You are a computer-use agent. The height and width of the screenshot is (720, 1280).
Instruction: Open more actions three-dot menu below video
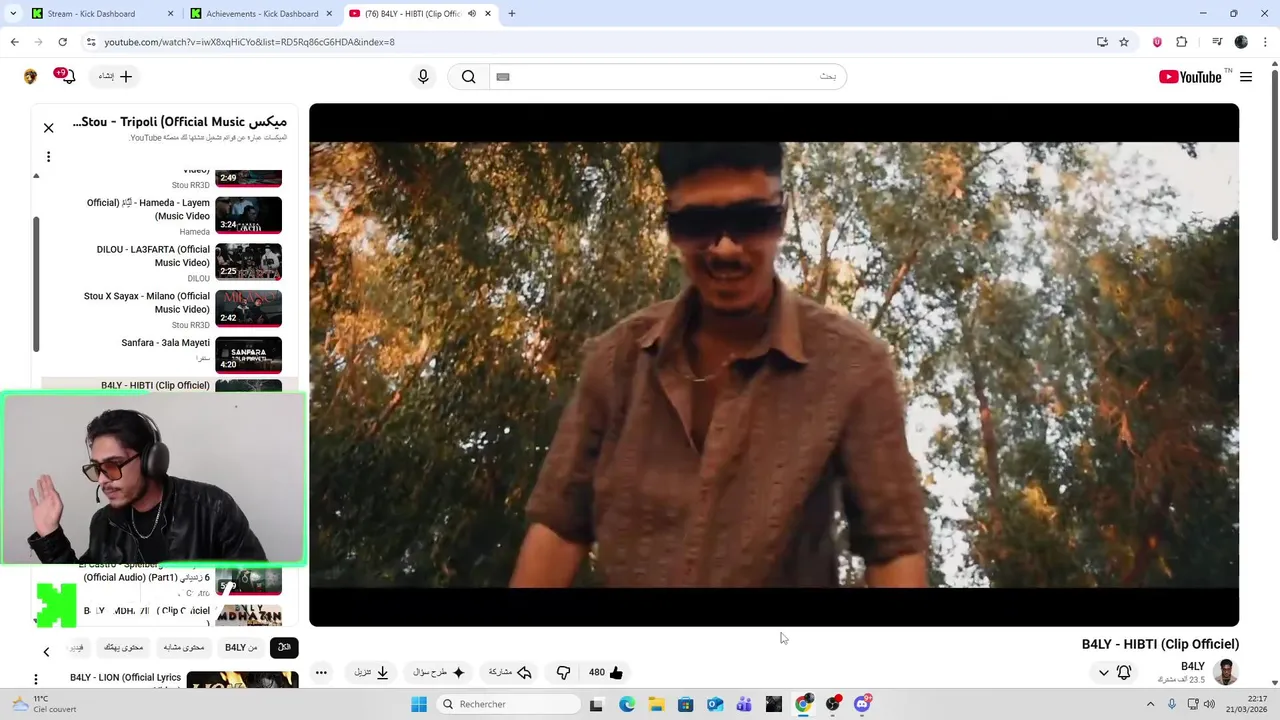[x=321, y=673]
